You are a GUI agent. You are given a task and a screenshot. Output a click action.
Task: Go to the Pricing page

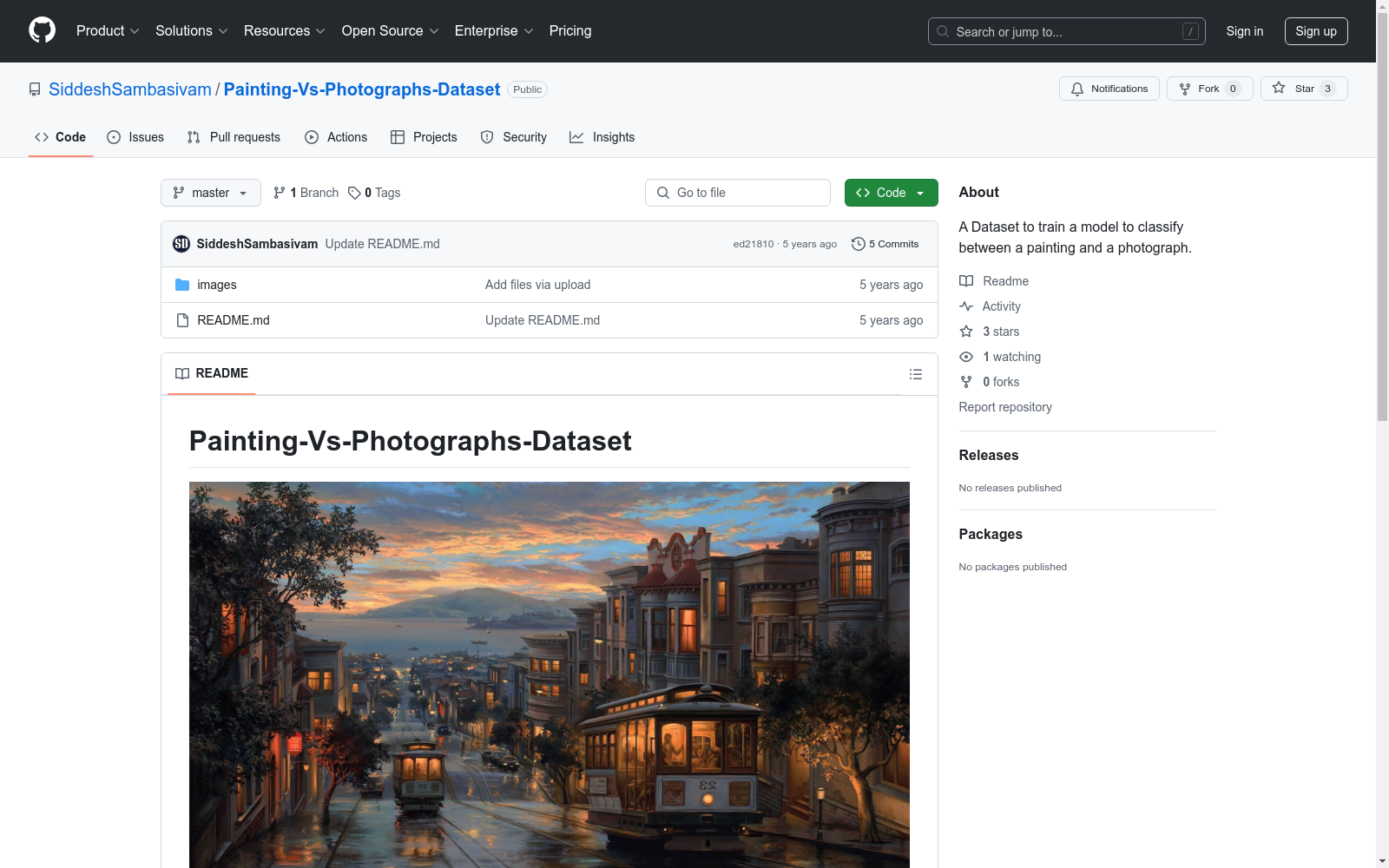click(x=570, y=31)
